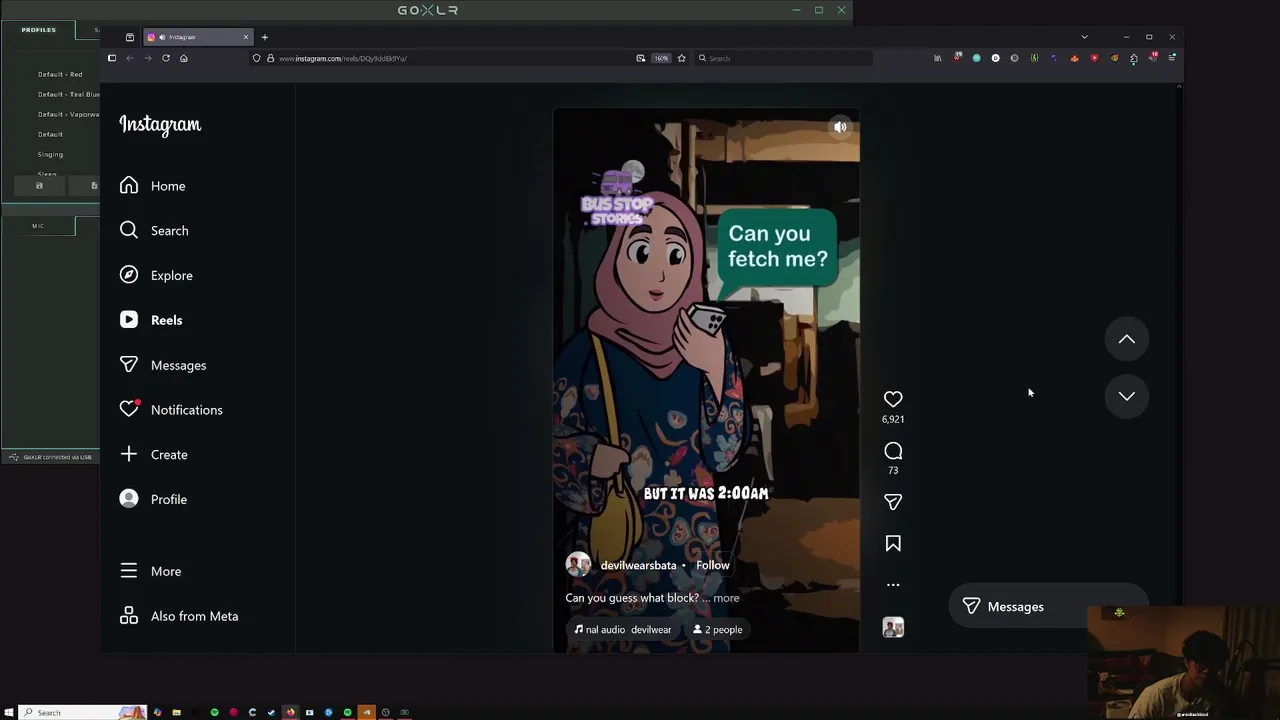This screenshot has width=1280, height=720.
Task: Close the Instagram browser tab
Action: click(245, 37)
